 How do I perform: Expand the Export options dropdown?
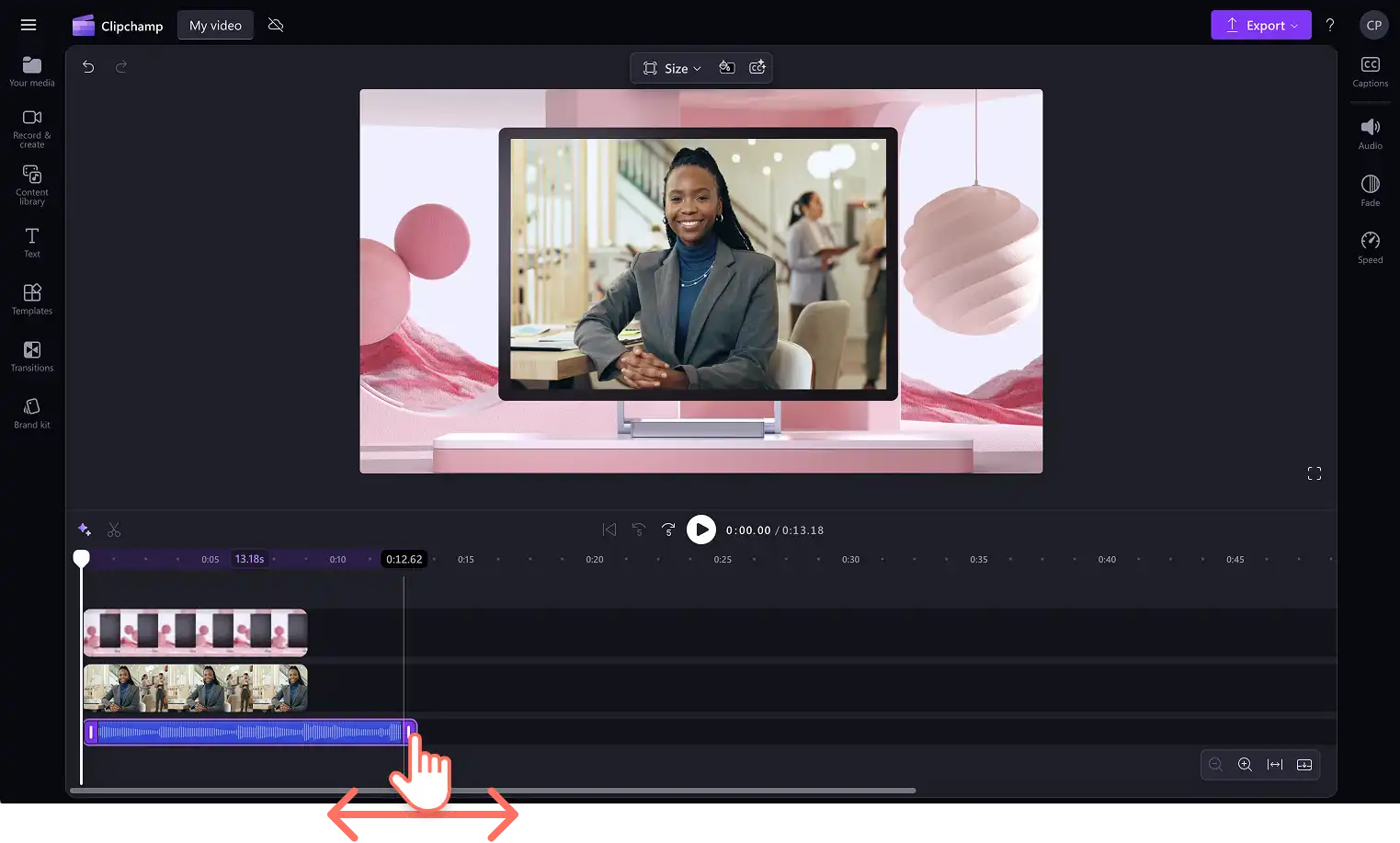tap(1260, 25)
